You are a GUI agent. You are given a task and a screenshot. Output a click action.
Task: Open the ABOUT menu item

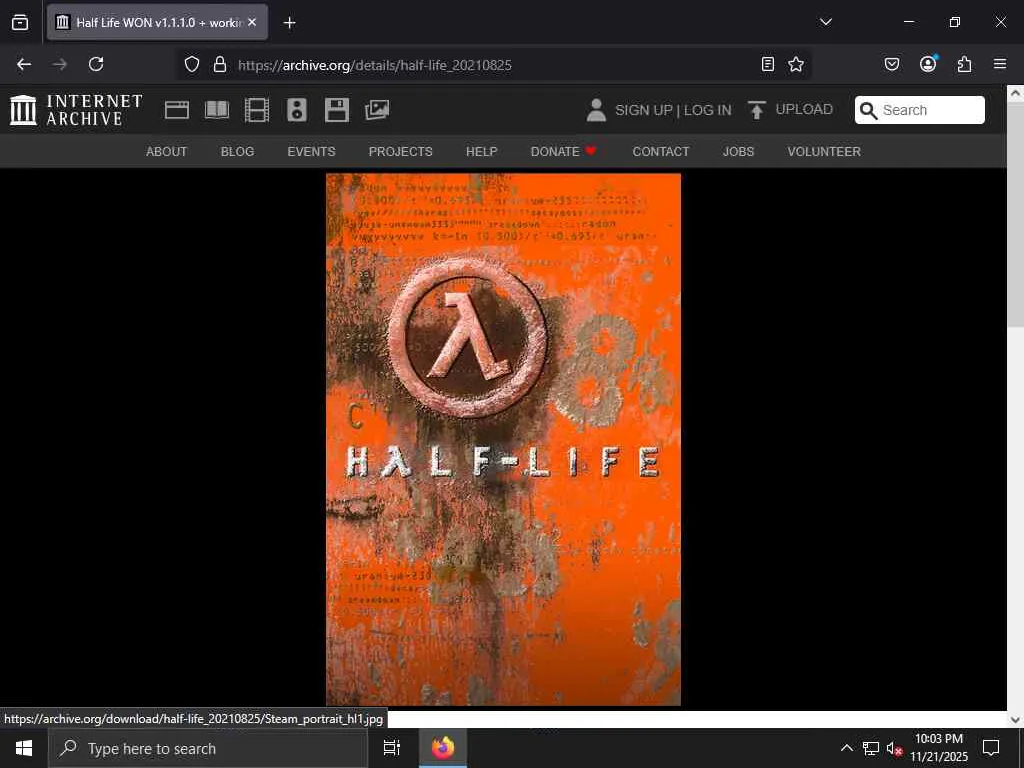pos(167,152)
